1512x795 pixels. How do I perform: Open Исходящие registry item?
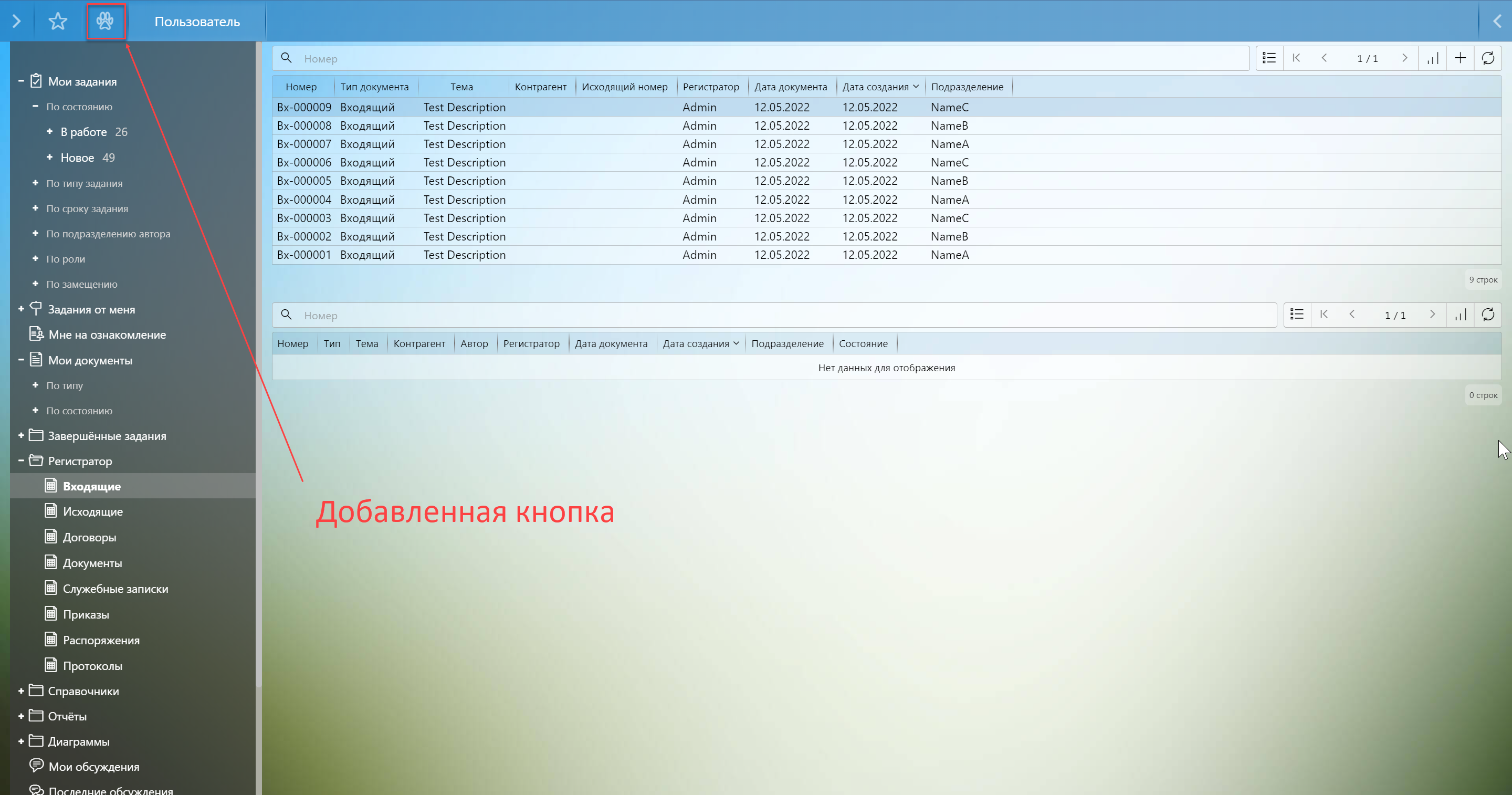tap(93, 511)
